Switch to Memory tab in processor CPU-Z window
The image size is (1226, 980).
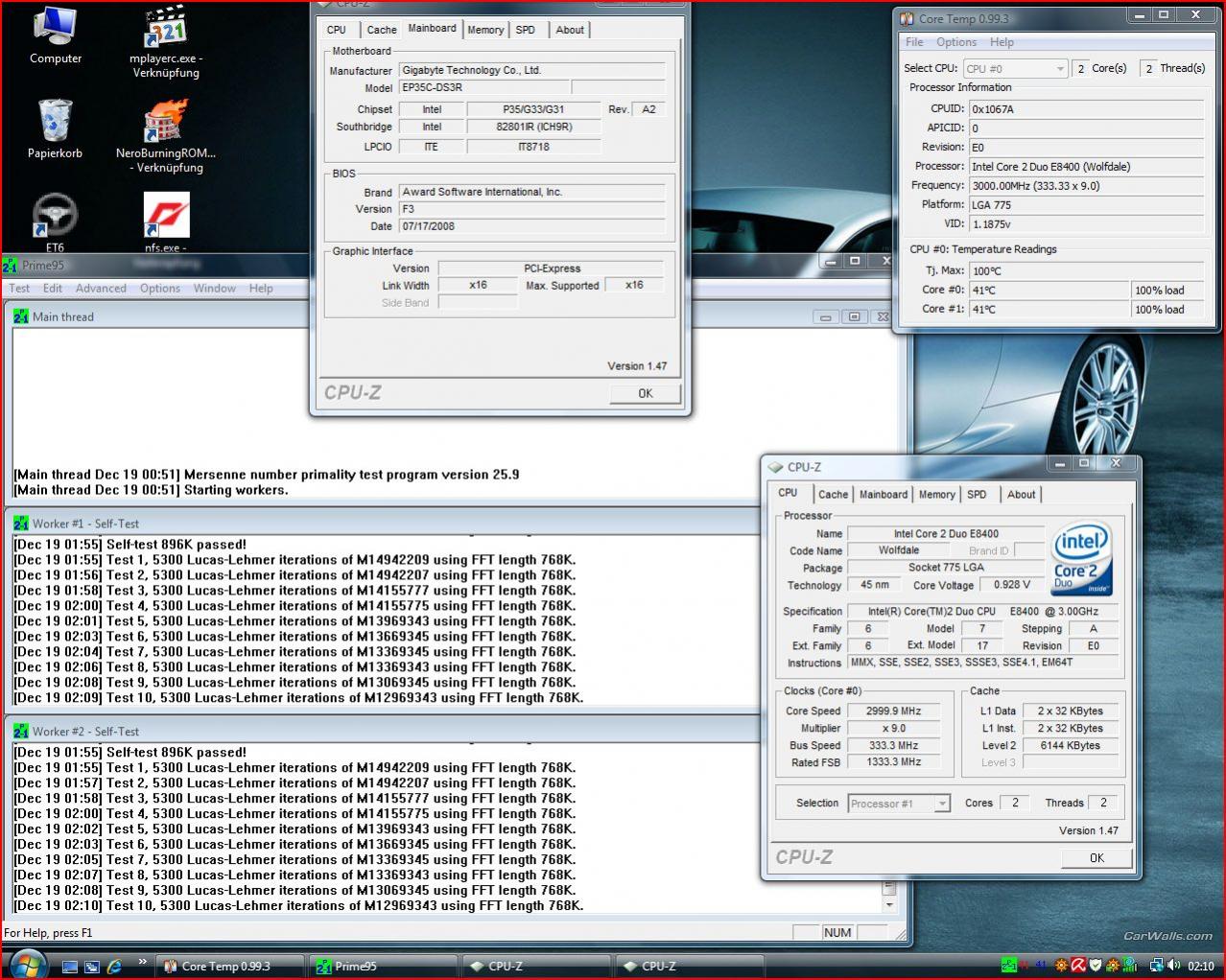[x=936, y=495]
